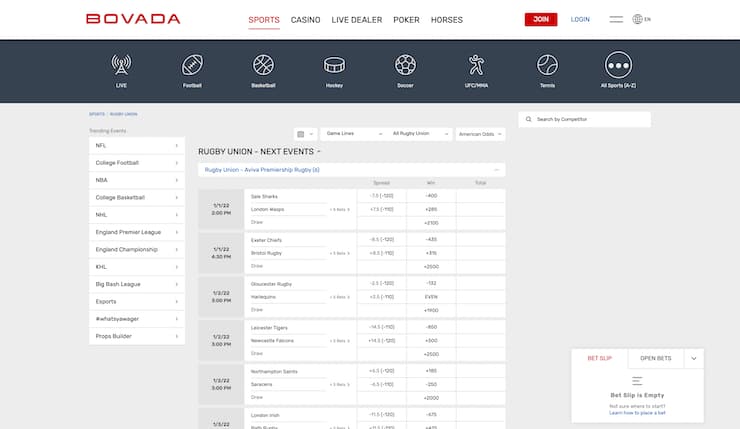Select the Football sport icon

[192, 71]
